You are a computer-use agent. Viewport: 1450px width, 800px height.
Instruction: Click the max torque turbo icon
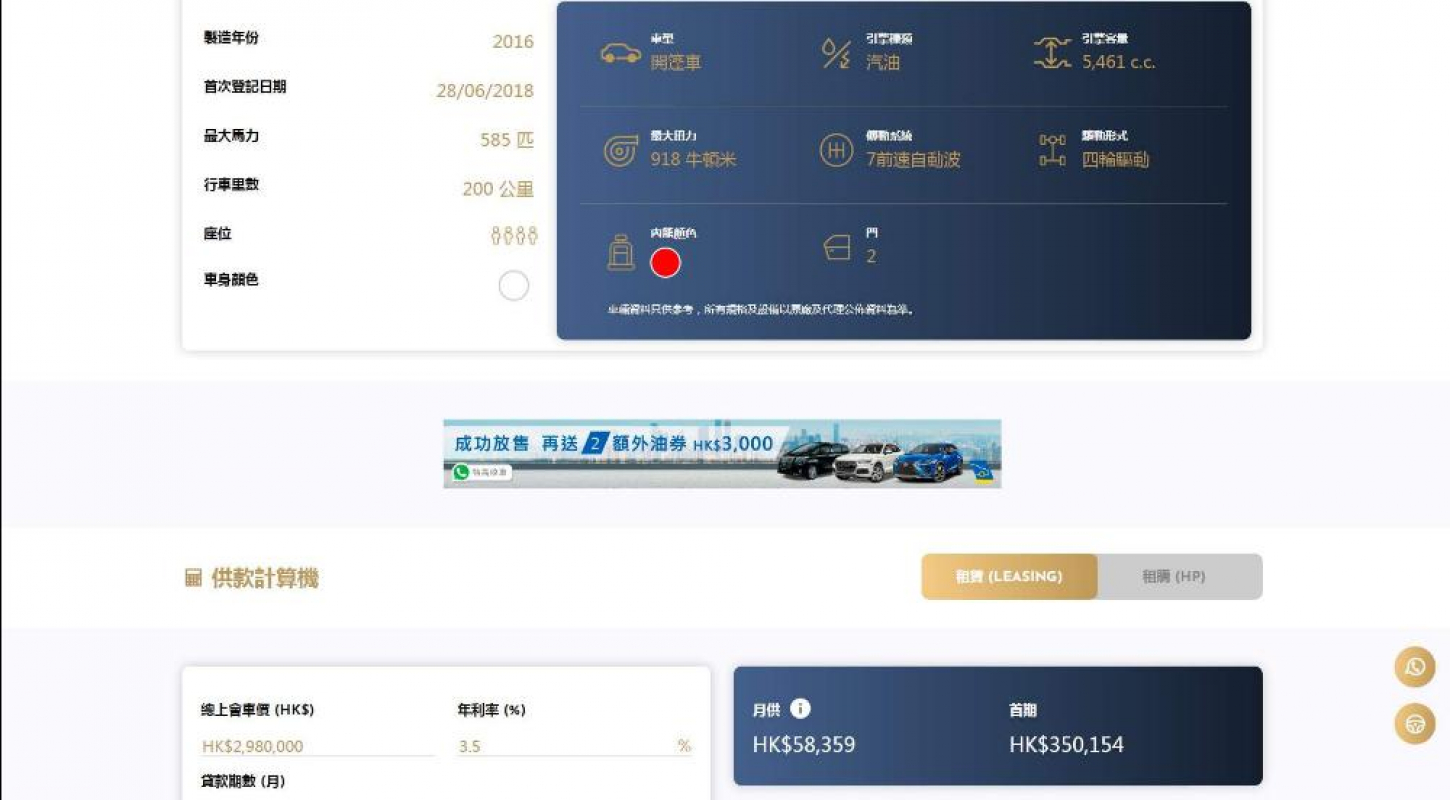[x=620, y=151]
